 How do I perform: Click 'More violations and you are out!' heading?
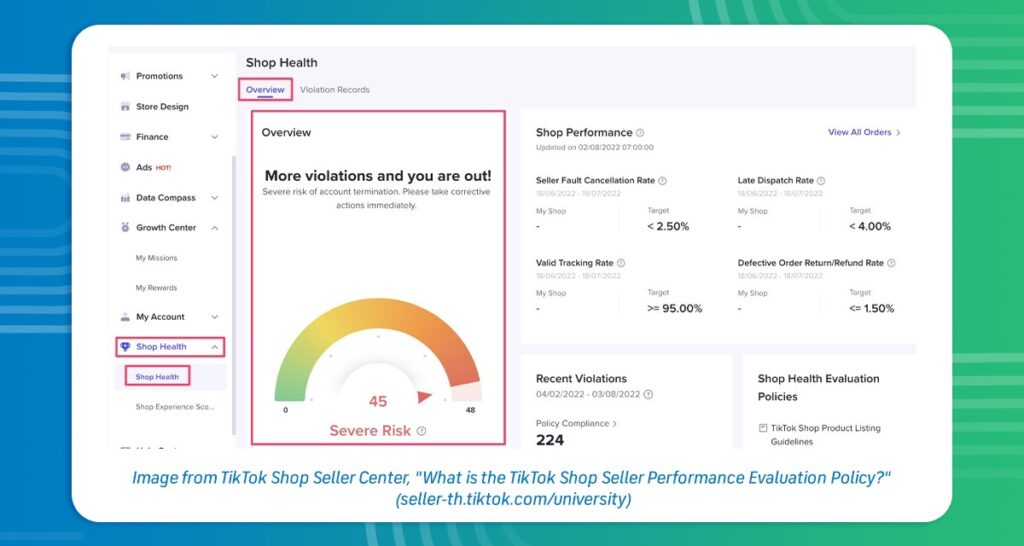click(378, 176)
